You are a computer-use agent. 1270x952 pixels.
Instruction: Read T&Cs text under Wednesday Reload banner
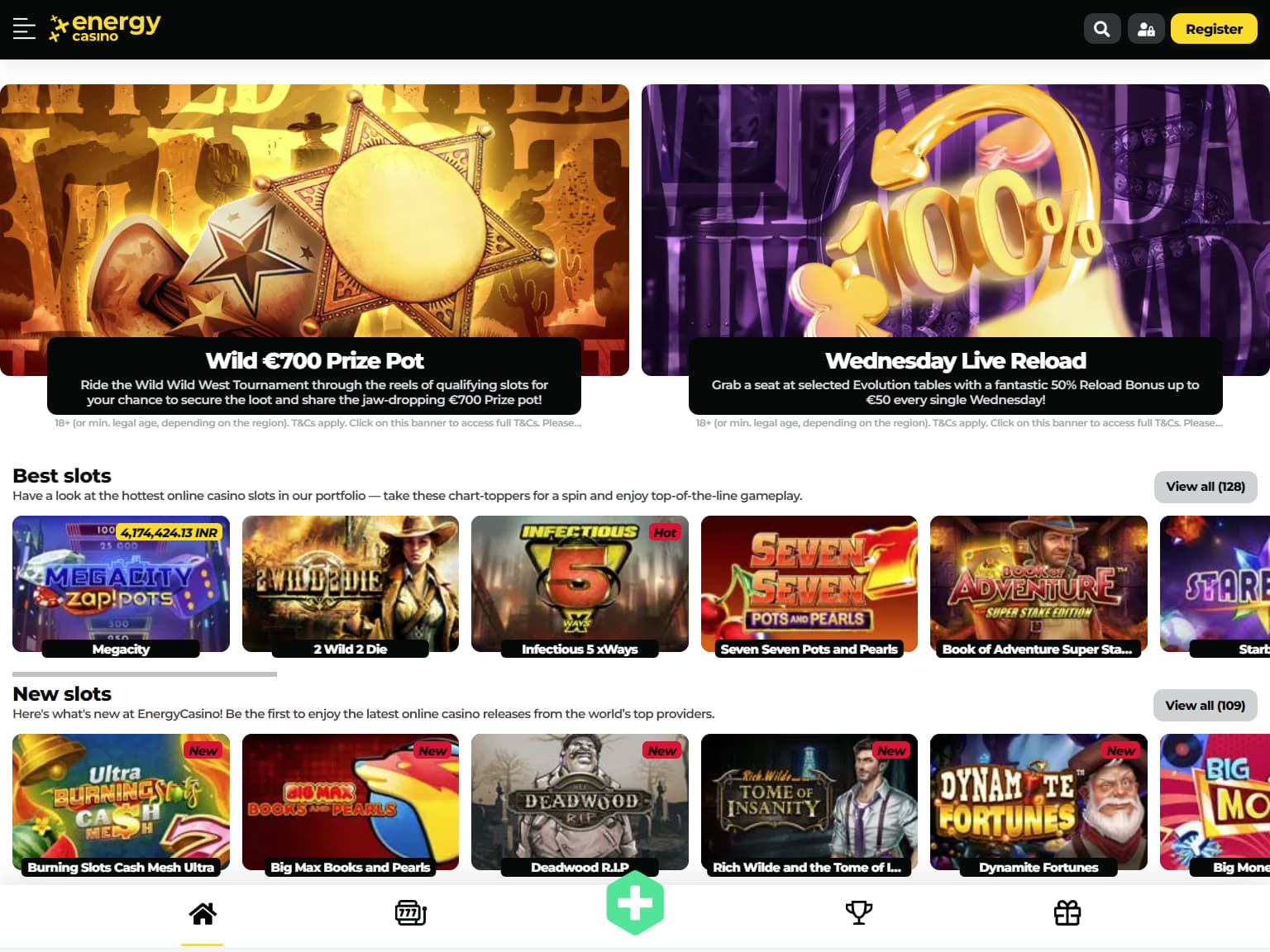[959, 423]
